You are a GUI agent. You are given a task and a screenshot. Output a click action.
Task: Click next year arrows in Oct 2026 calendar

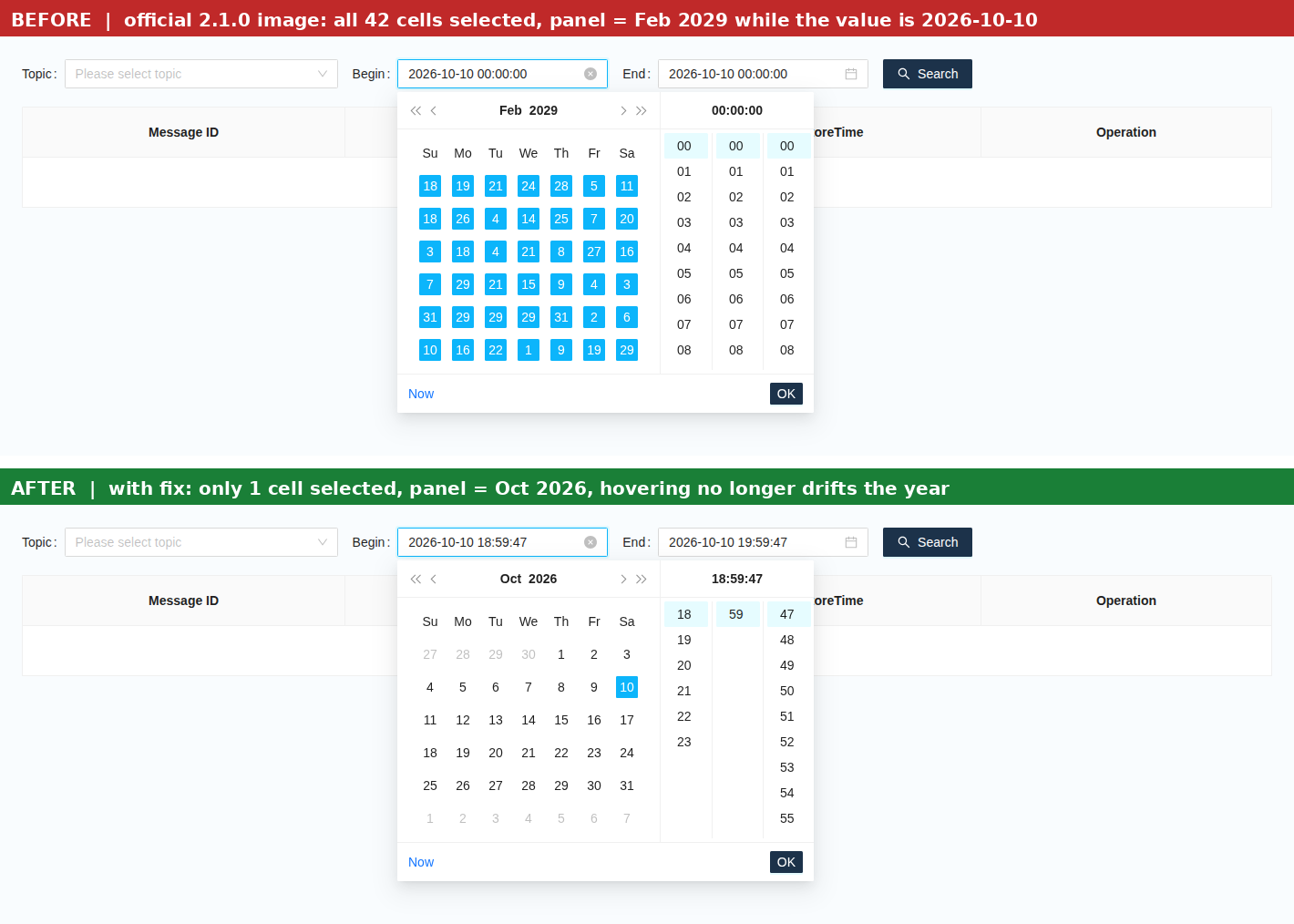[x=642, y=579]
